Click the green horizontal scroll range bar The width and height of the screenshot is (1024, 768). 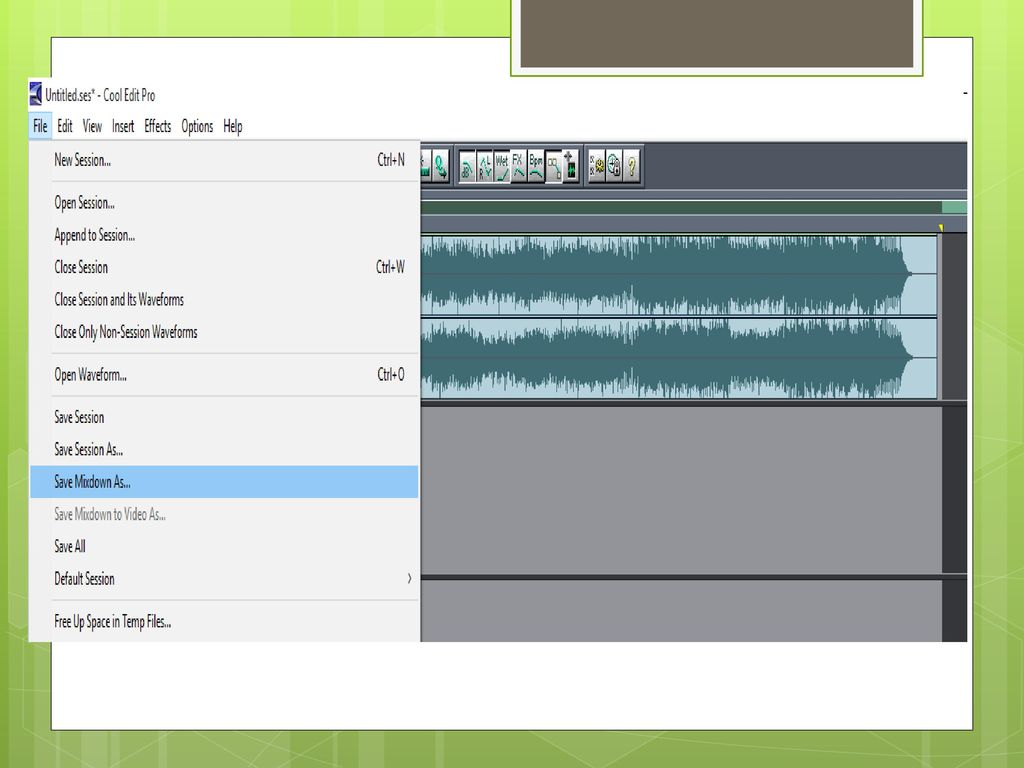[681, 207]
